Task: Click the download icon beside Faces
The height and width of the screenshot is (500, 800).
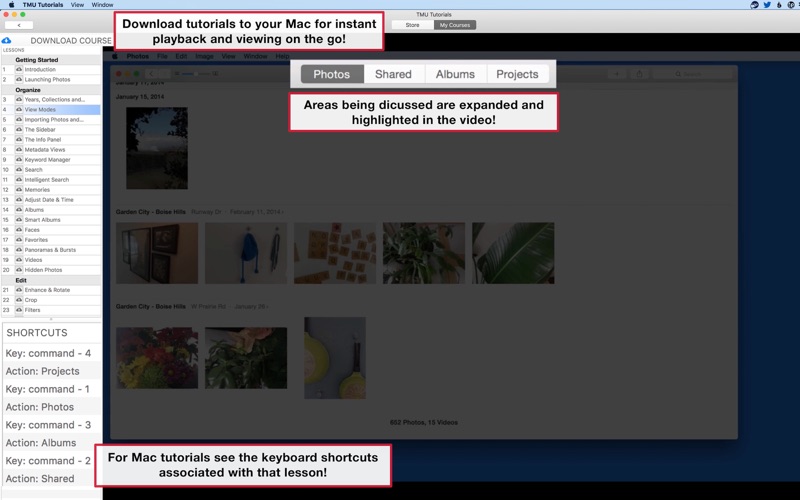Action: (19, 230)
